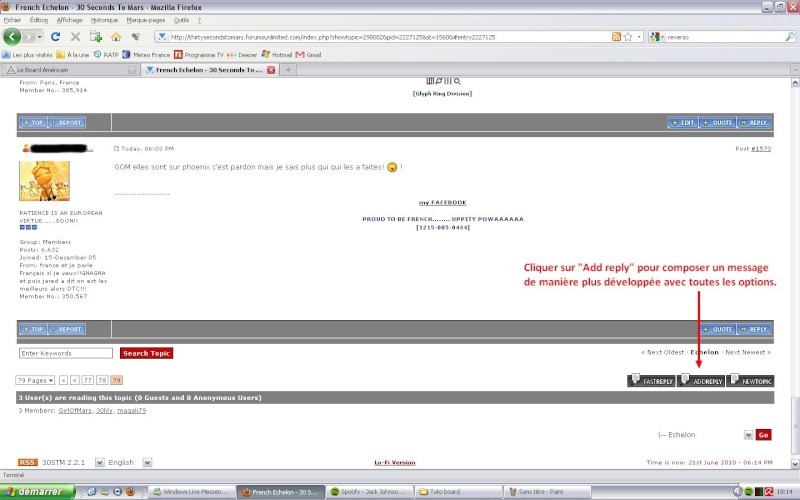Open the Historique menu

click(104, 20)
